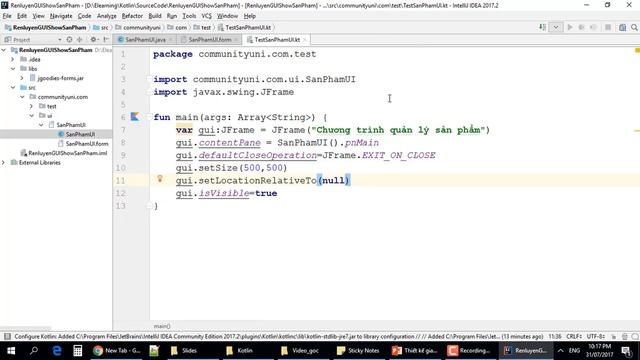The image size is (640, 360).
Task: Open Sticky Notes from taskbar
Action: click(x=358, y=351)
